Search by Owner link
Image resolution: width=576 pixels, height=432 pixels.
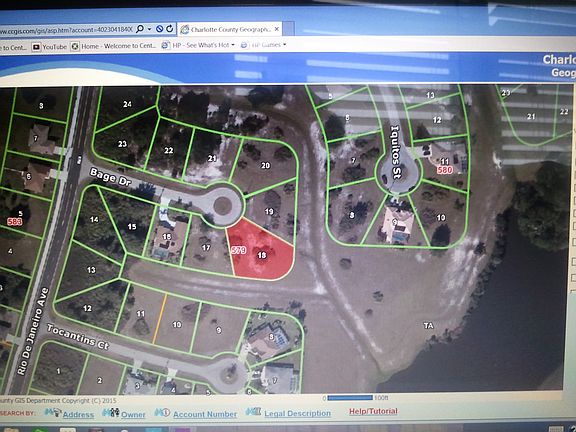133,414
